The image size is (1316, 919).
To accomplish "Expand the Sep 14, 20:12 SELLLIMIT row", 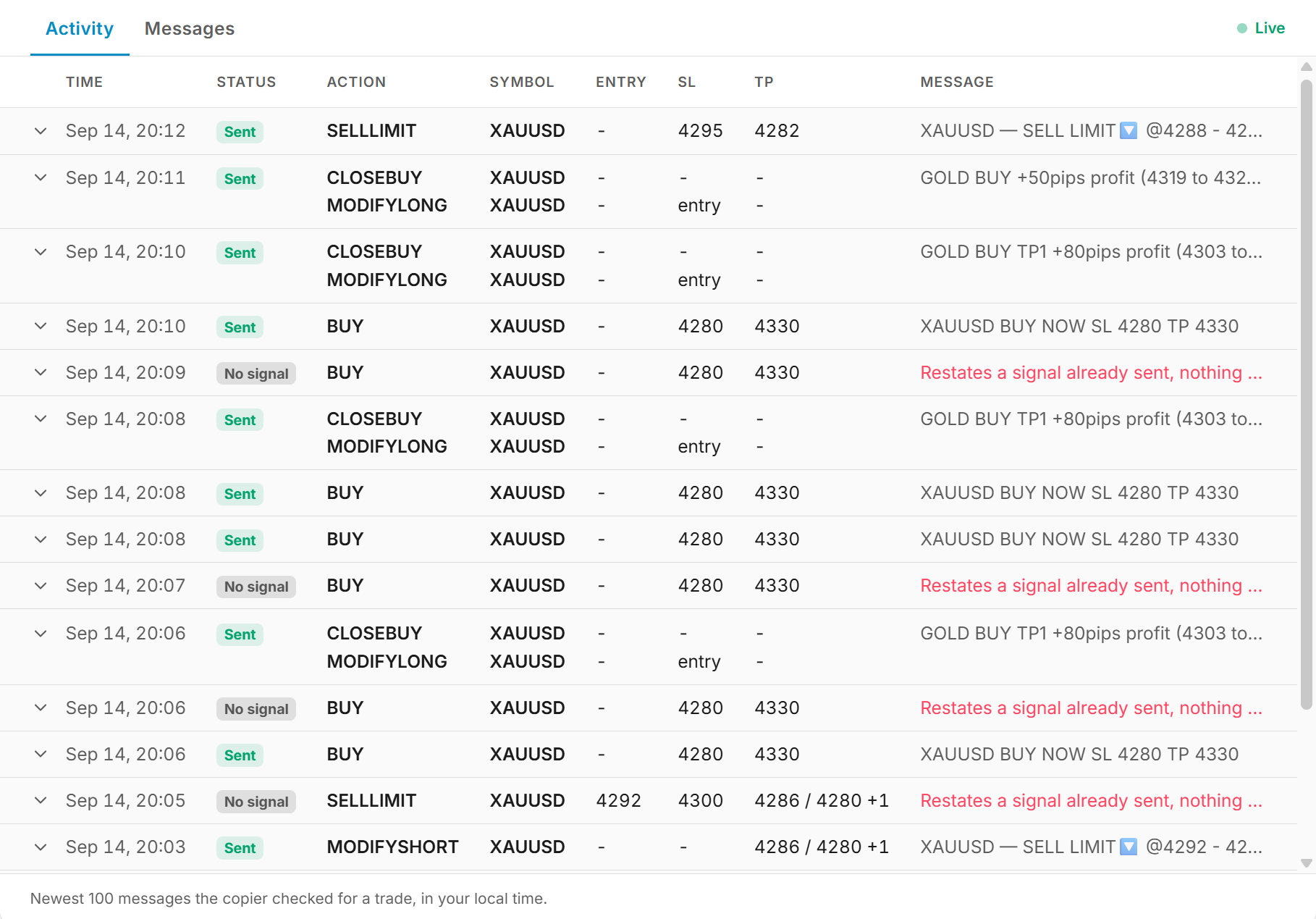I will pos(41,131).
